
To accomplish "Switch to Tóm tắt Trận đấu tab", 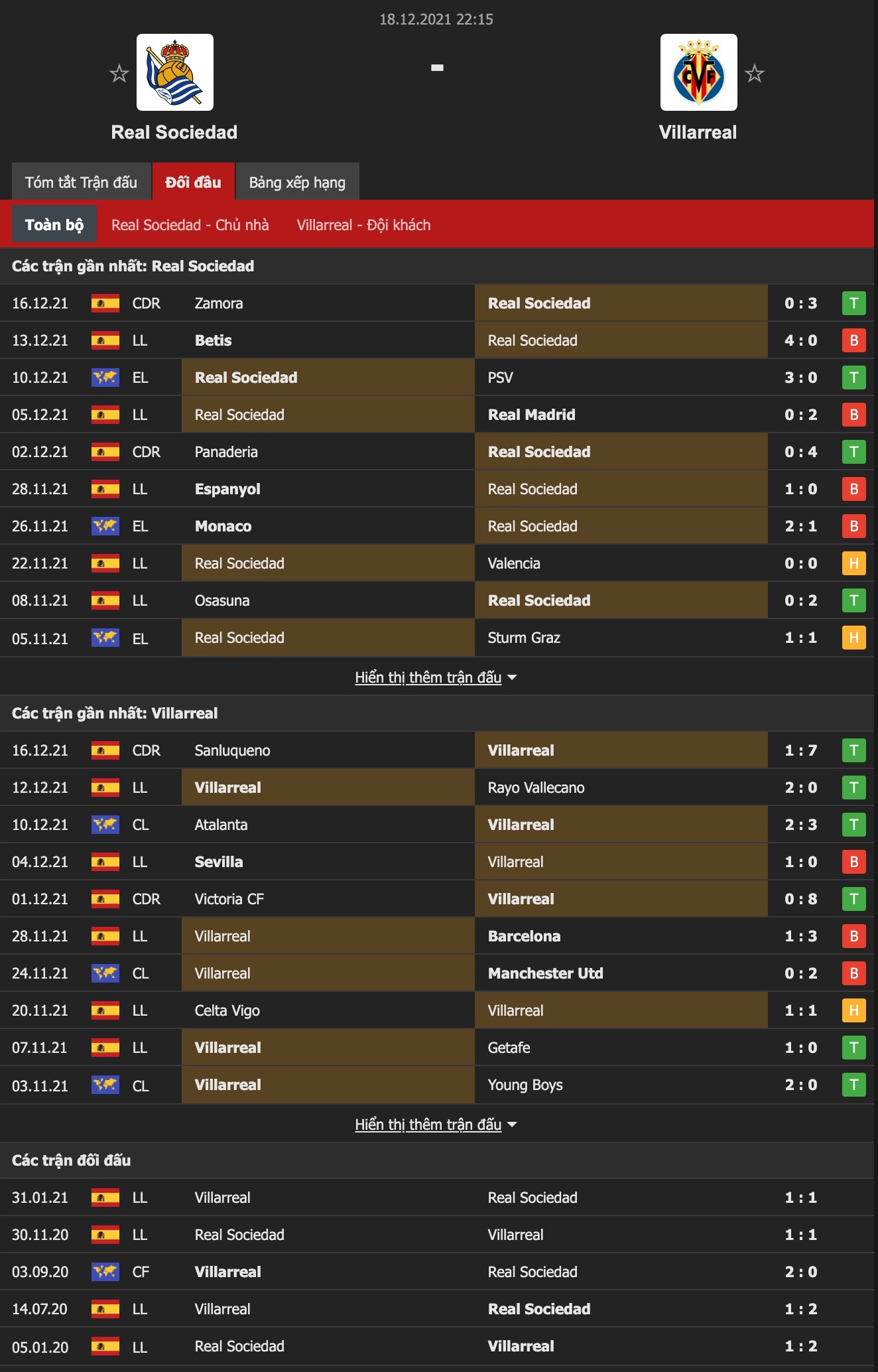I will pos(81,182).
